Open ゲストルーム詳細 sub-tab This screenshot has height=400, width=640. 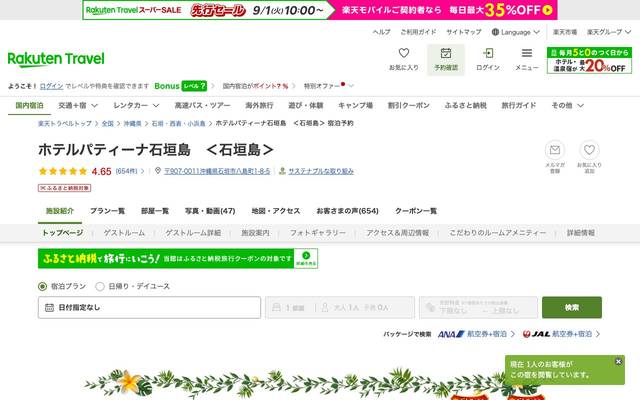pos(193,233)
